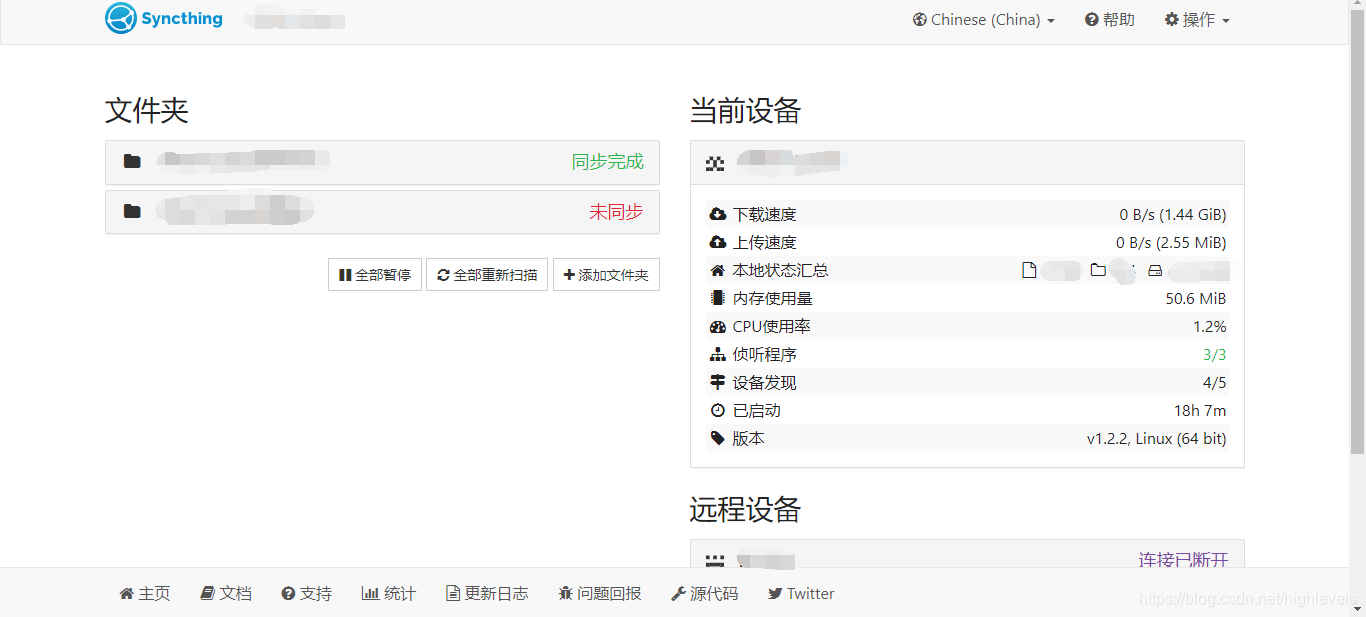
Task: Click the home icon beside 本地状态汇总
Action: 718,271
